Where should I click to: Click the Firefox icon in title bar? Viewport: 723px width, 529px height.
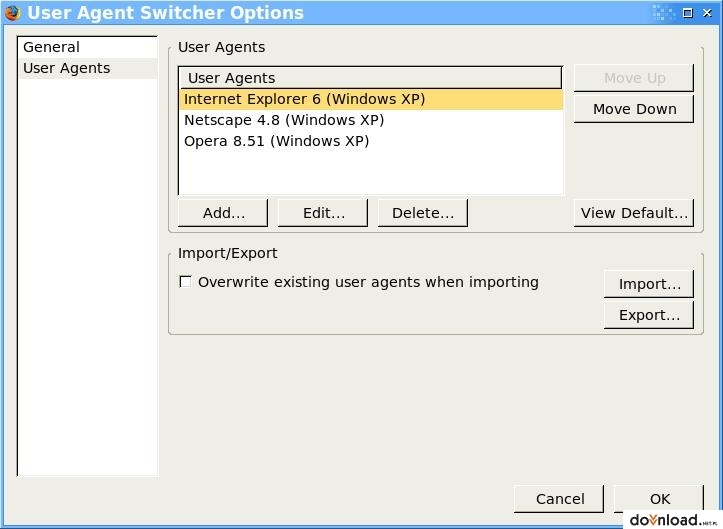(12, 13)
